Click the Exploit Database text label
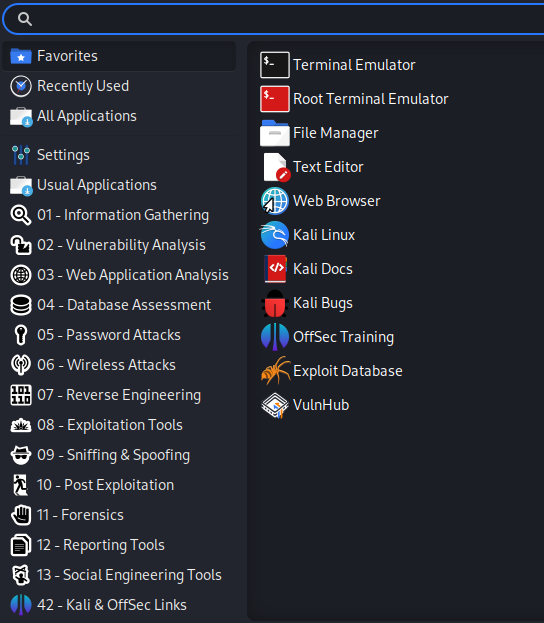 click(348, 371)
